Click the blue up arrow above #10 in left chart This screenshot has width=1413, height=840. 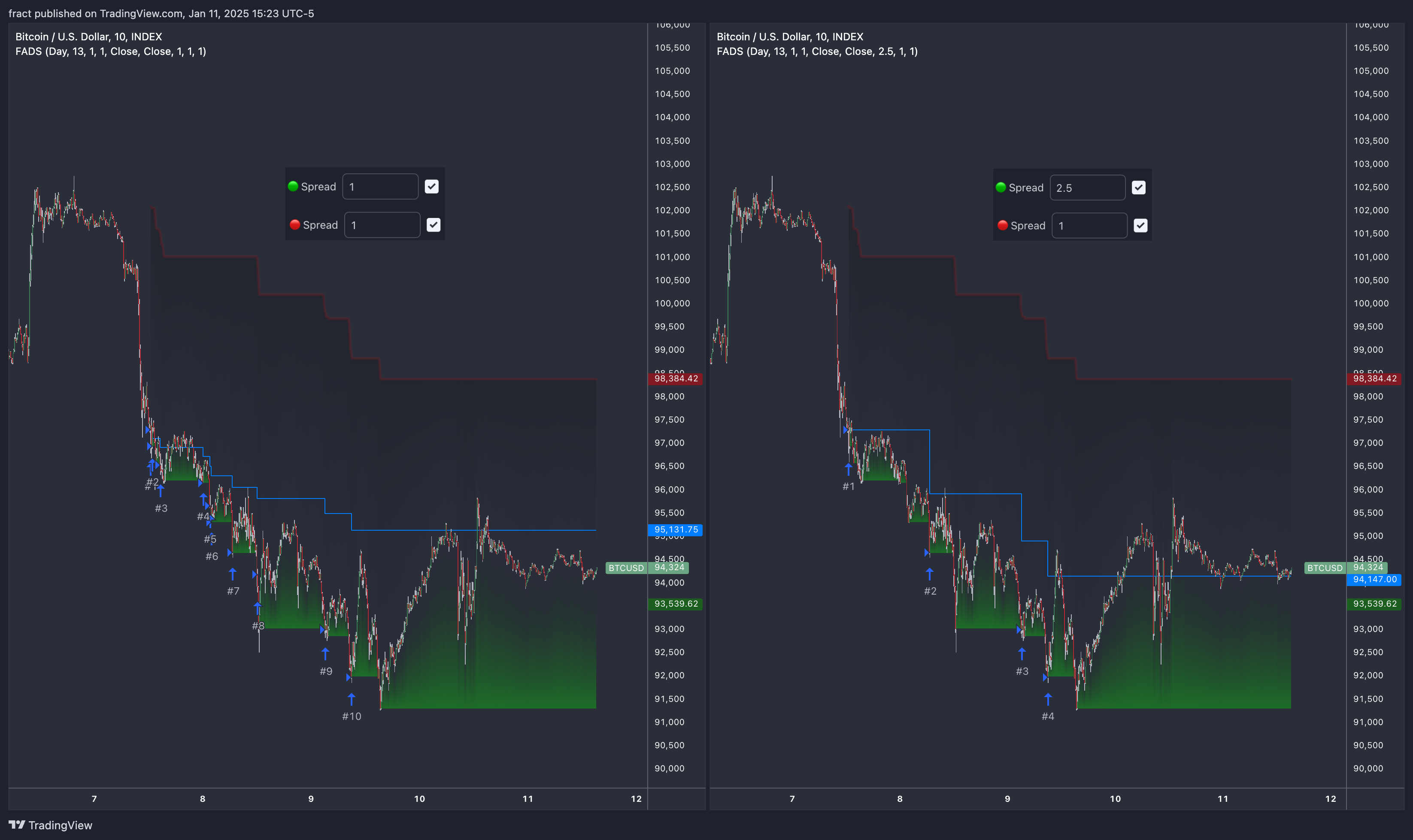click(351, 698)
